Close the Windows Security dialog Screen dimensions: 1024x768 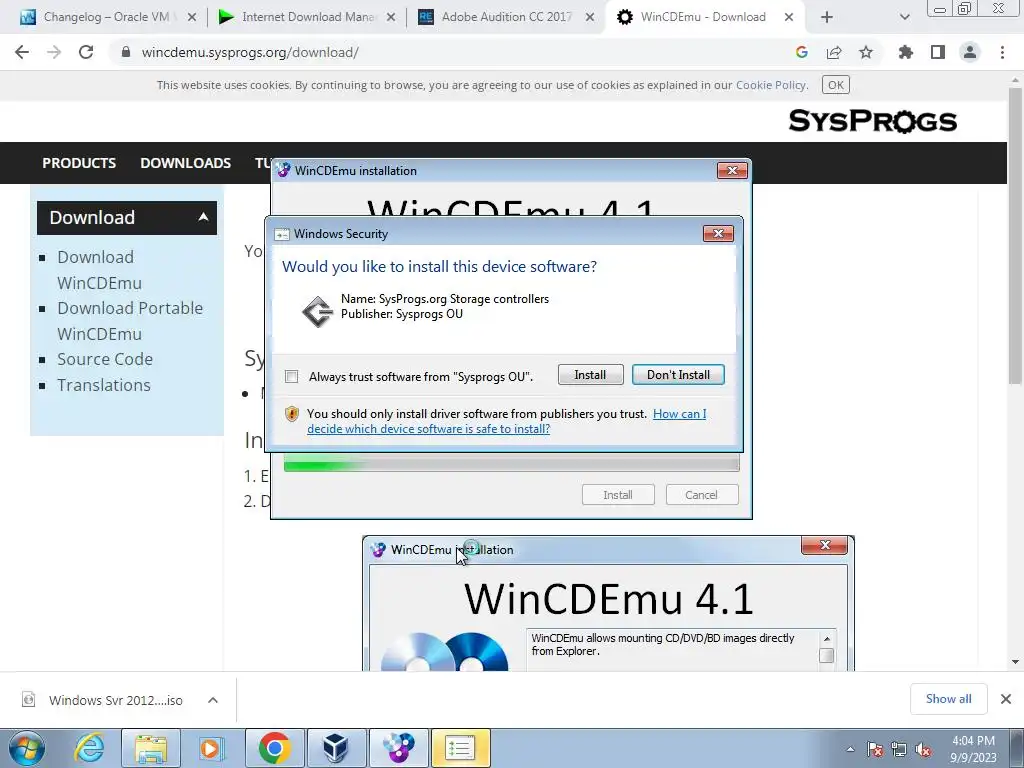(718, 234)
